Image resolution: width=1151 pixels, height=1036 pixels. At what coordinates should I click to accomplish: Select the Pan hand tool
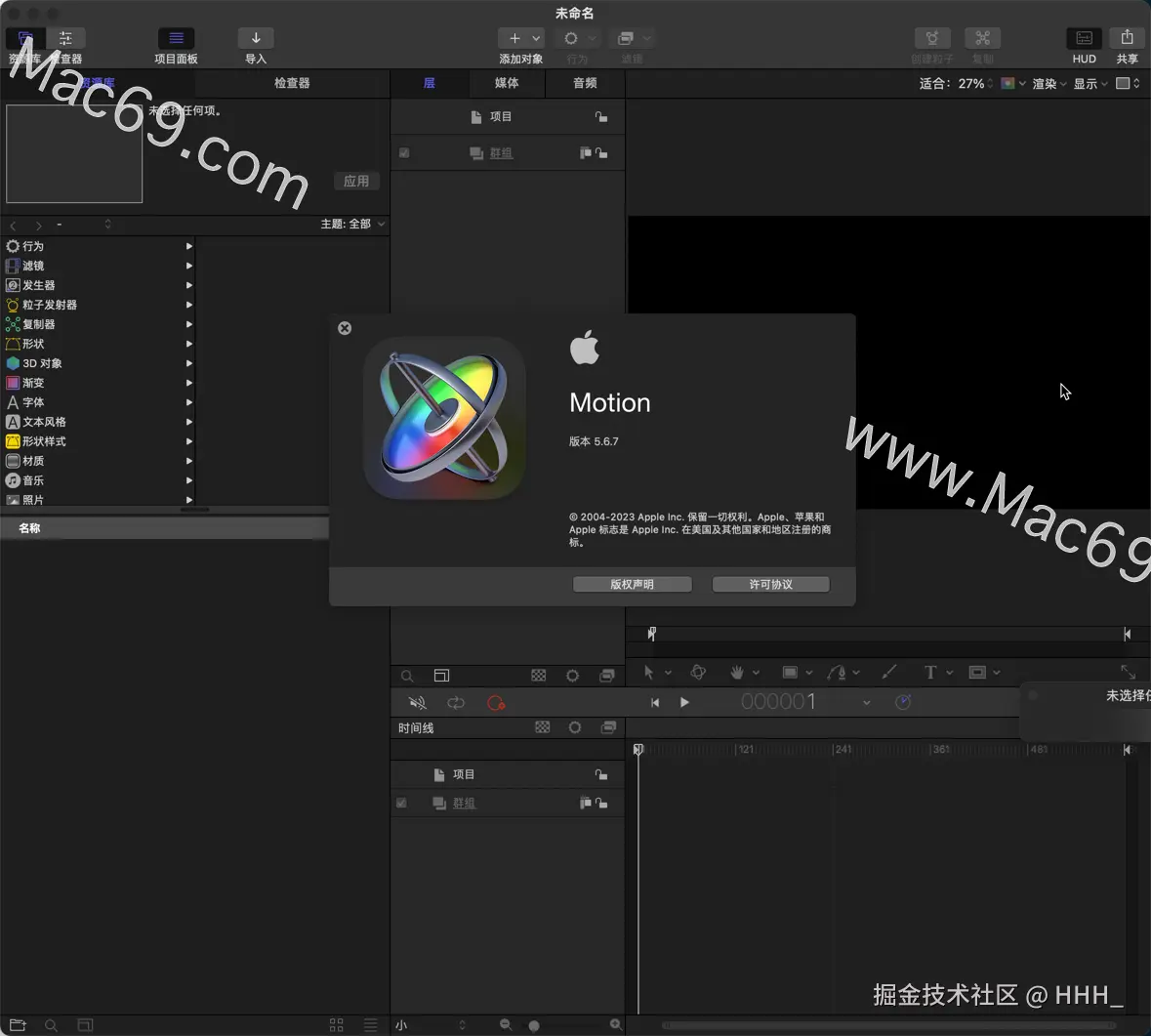(x=736, y=672)
